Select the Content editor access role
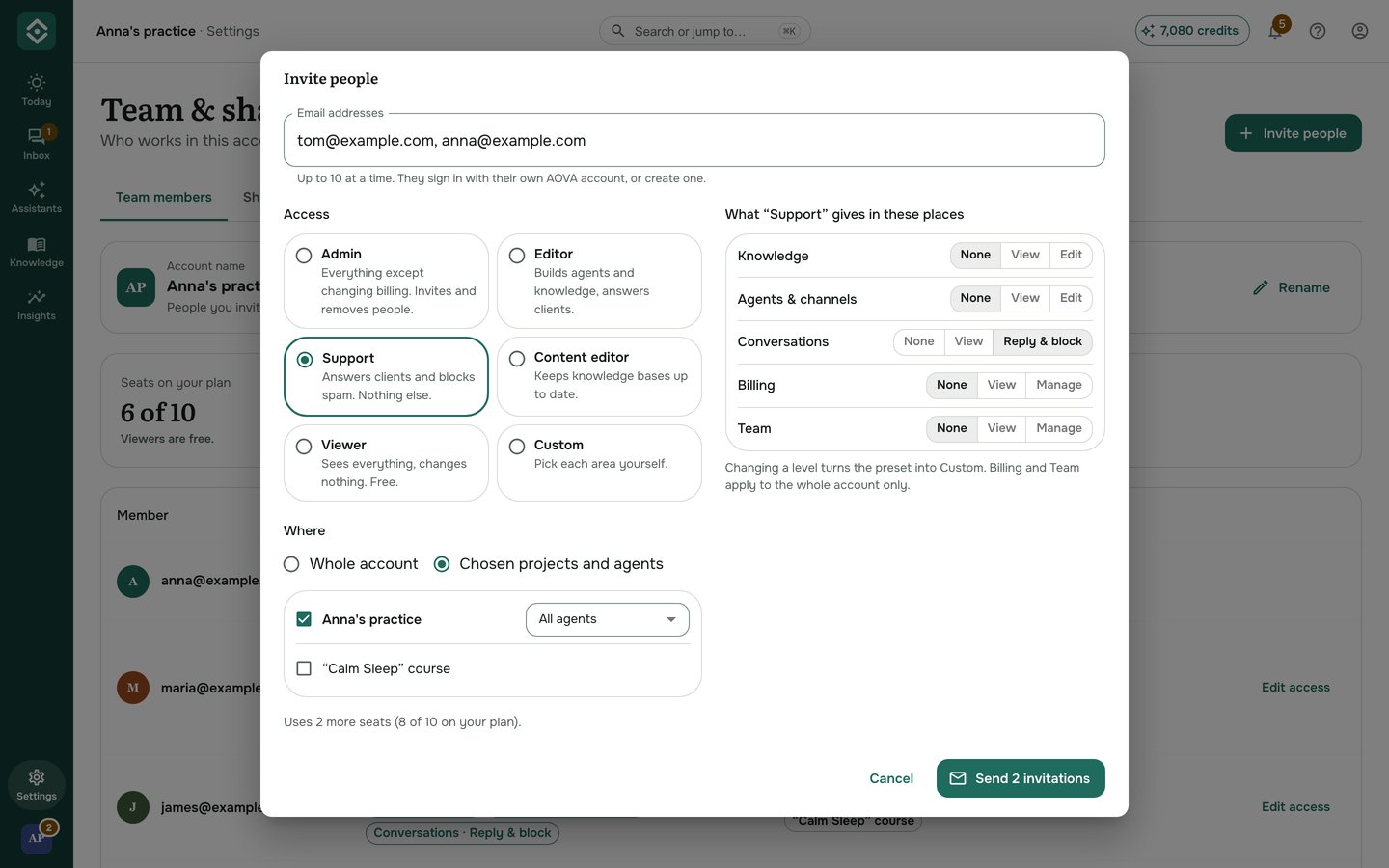The height and width of the screenshot is (868, 1389). click(x=599, y=376)
